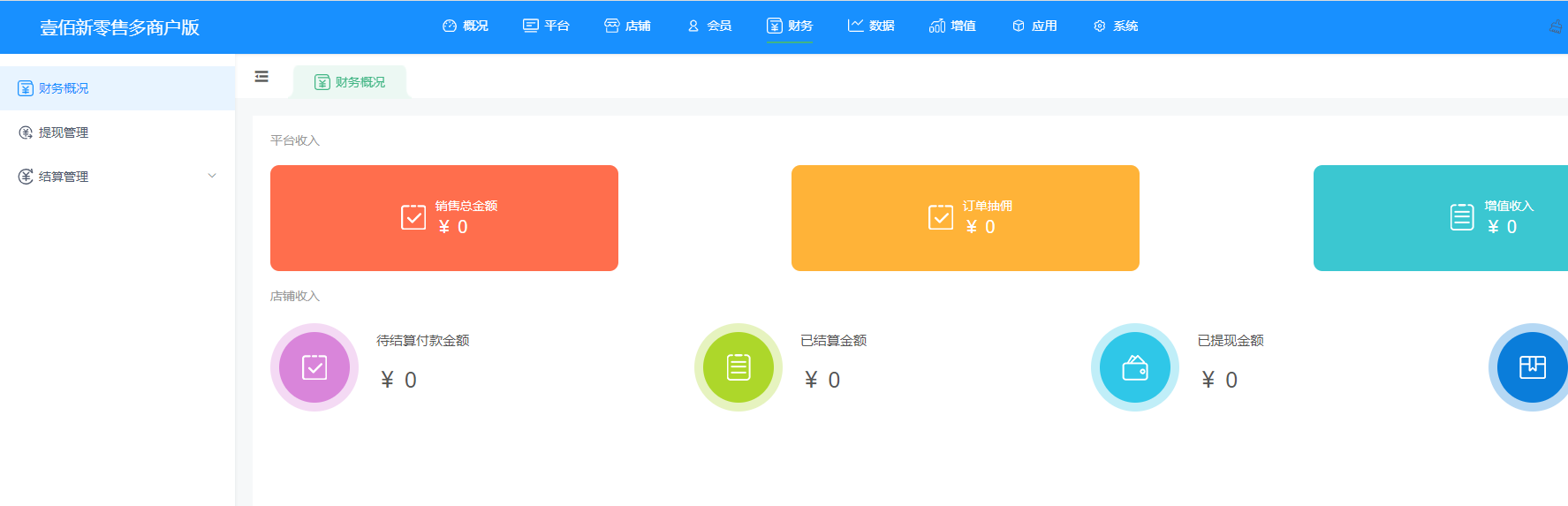The image size is (1568, 506).
Task: Click the 财务概况 sidebar yen icon
Action: [26, 88]
